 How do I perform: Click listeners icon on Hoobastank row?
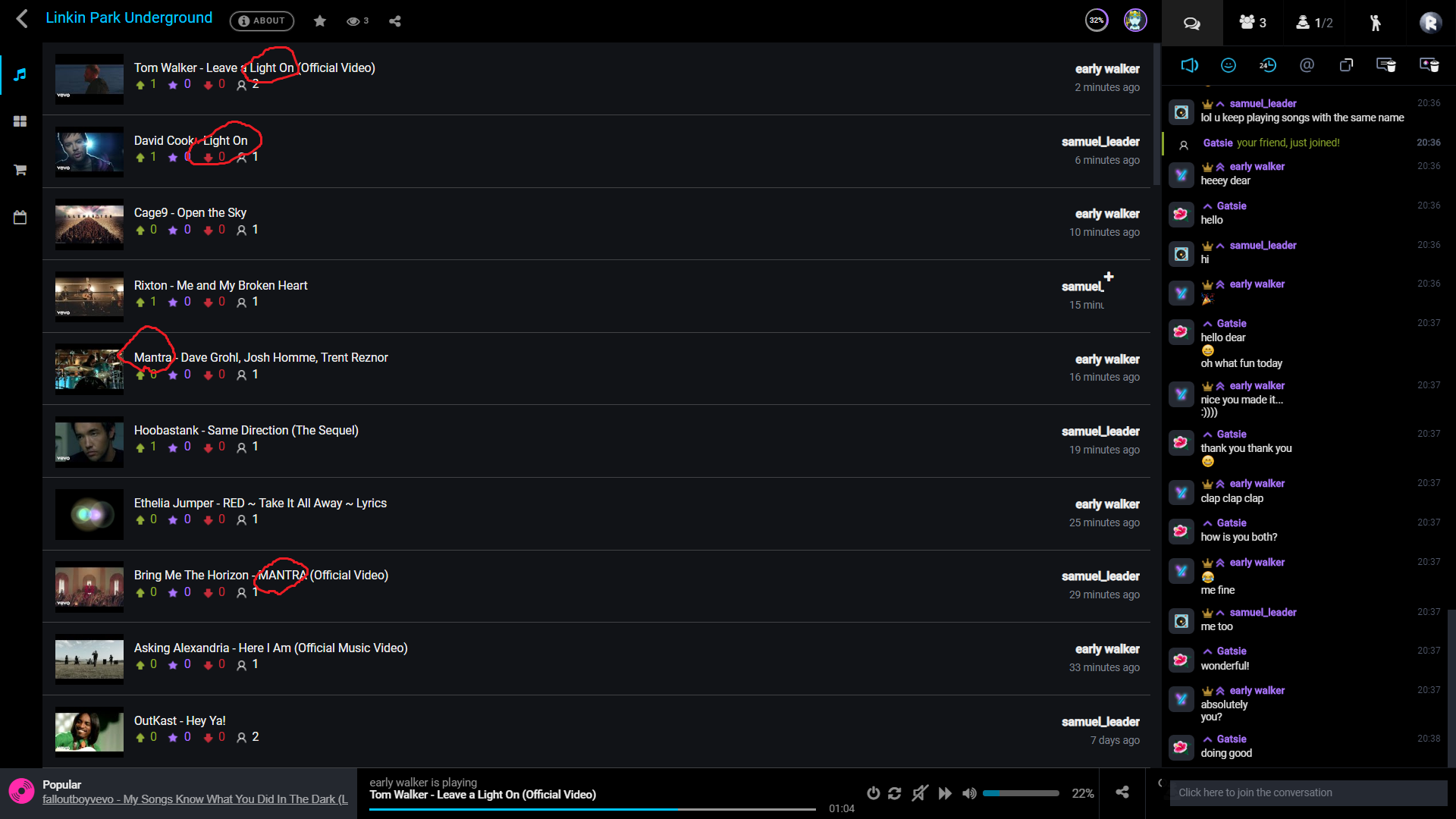tap(241, 448)
